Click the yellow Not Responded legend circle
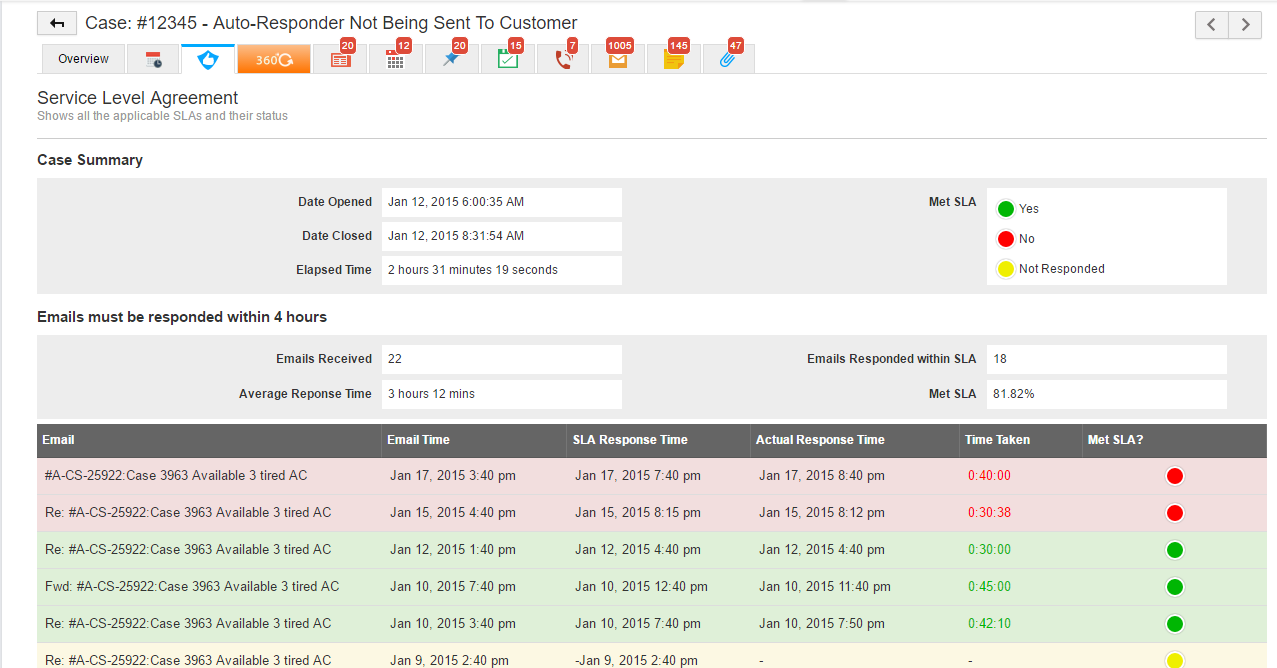This screenshot has height=668, width=1277. tap(1006, 269)
